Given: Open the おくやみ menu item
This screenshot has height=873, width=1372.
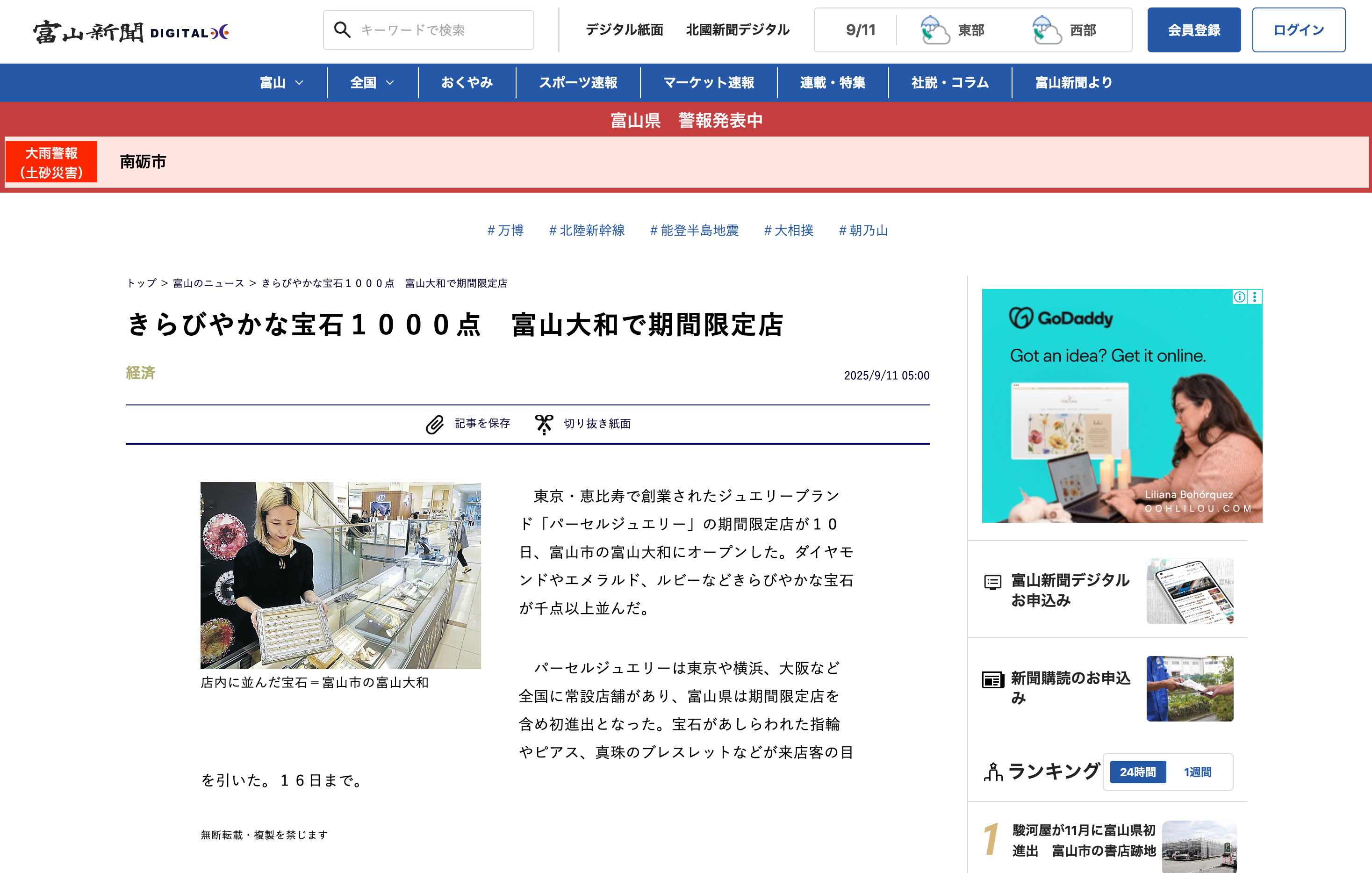Looking at the screenshot, I should pyautogui.click(x=467, y=83).
